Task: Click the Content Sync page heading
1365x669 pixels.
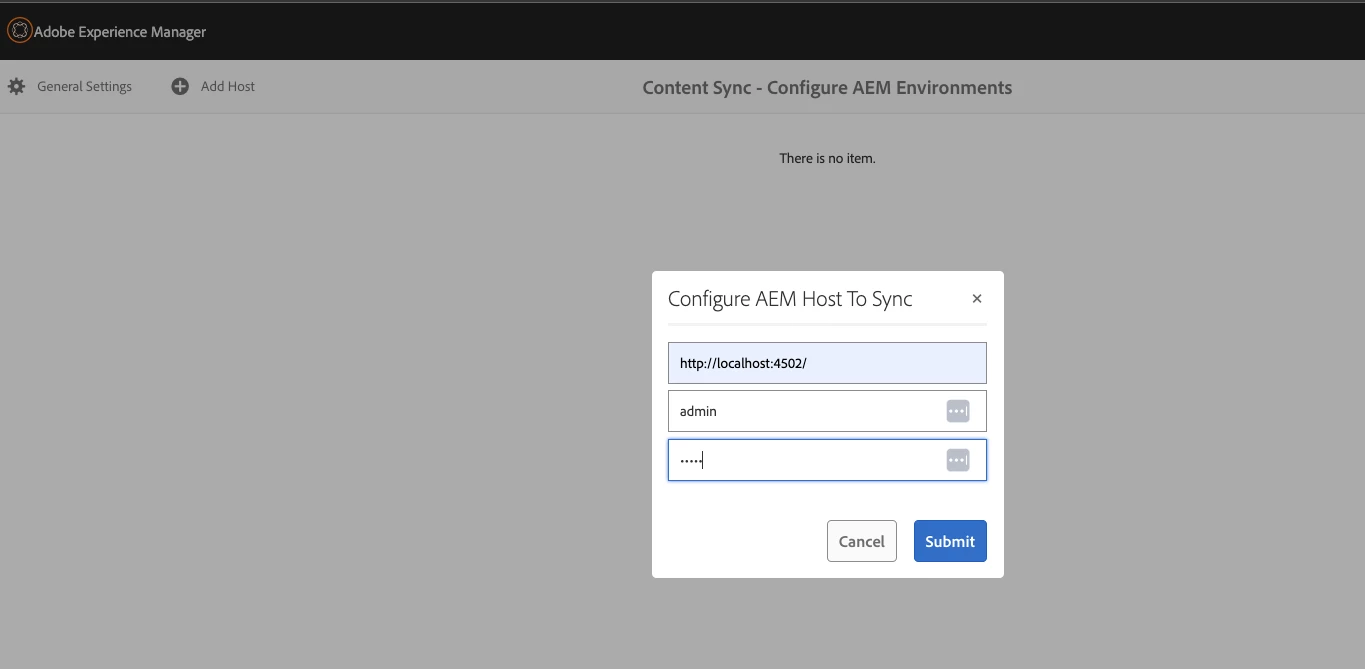Action: (x=827, y=88)
